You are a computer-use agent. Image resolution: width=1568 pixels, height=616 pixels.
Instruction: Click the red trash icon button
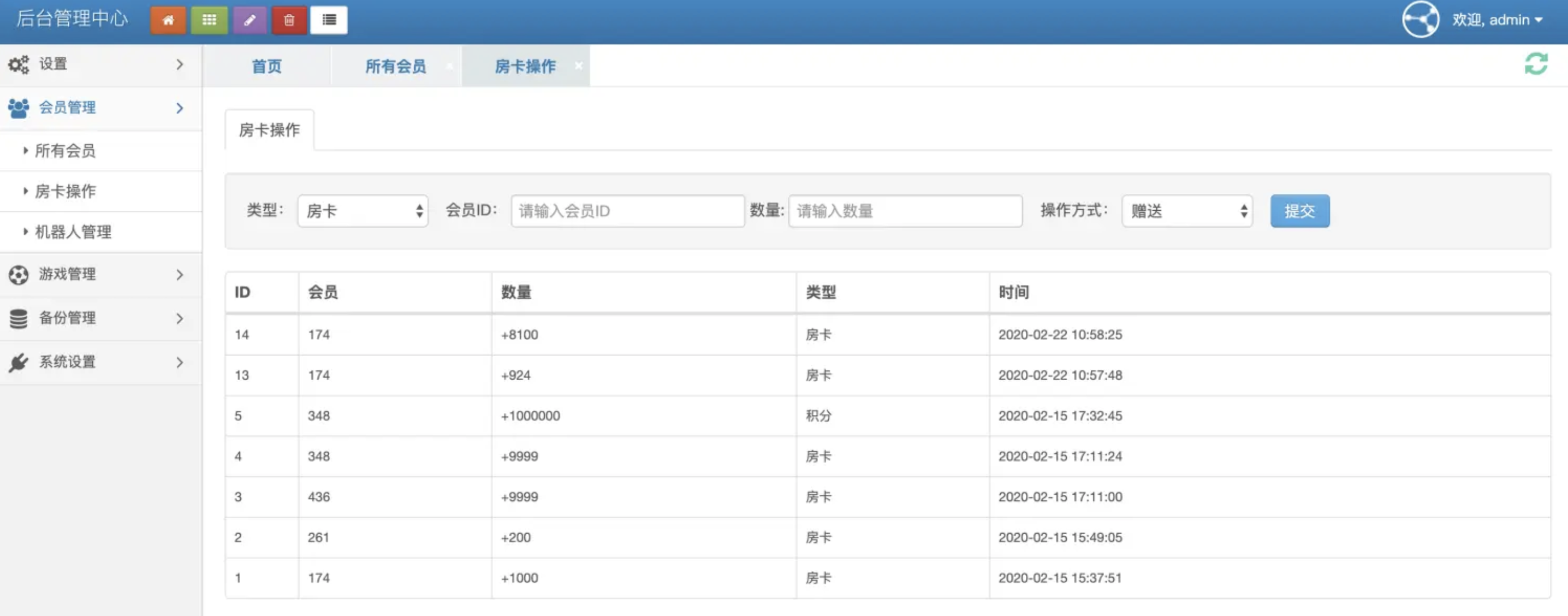(289, 20)
